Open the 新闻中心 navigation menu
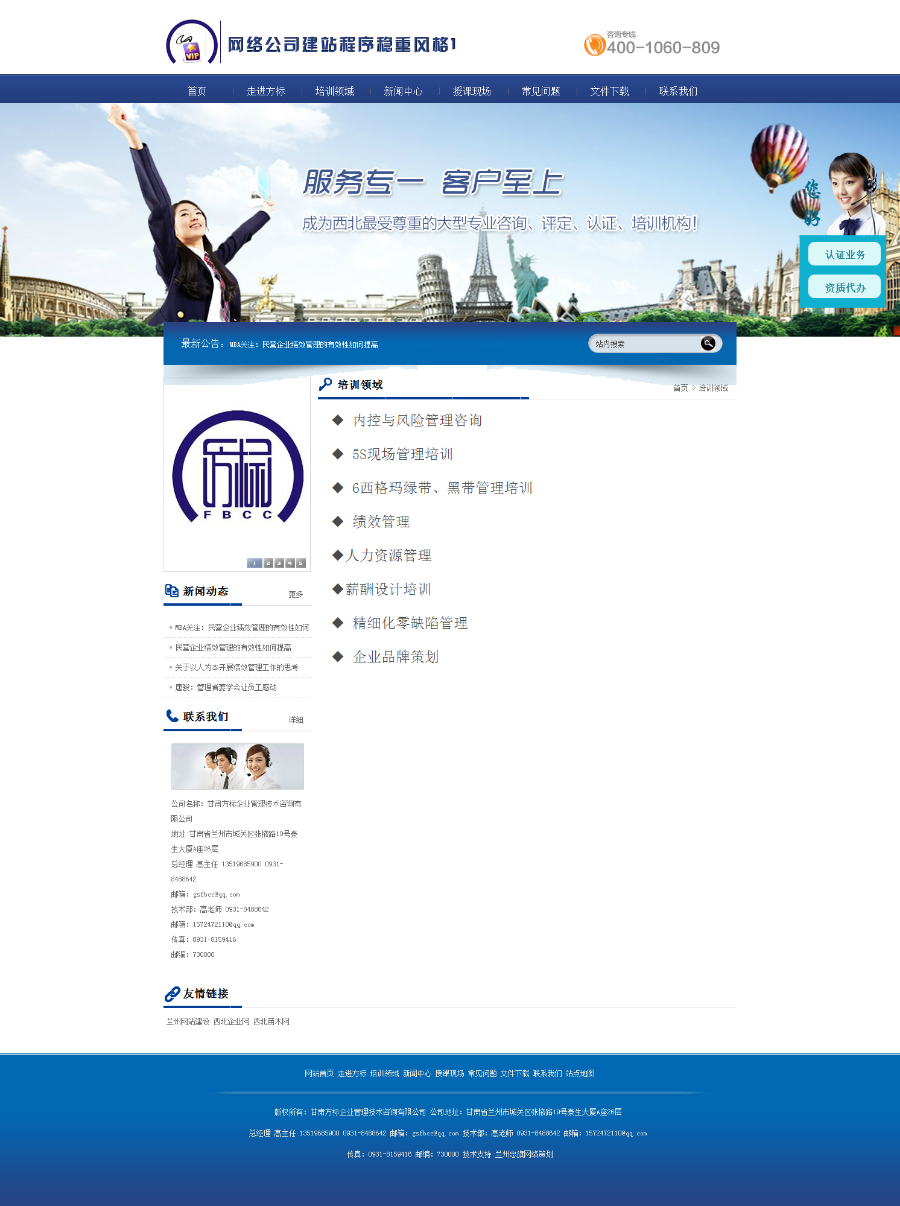 coord(403,90)
